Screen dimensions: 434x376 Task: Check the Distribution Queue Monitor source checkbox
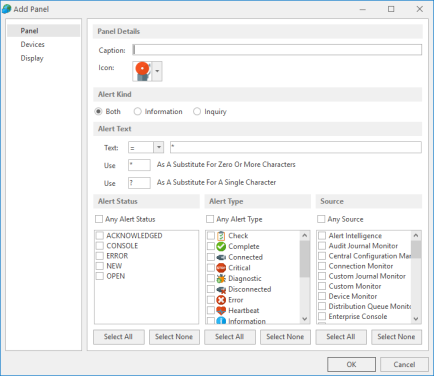(322, 306)
